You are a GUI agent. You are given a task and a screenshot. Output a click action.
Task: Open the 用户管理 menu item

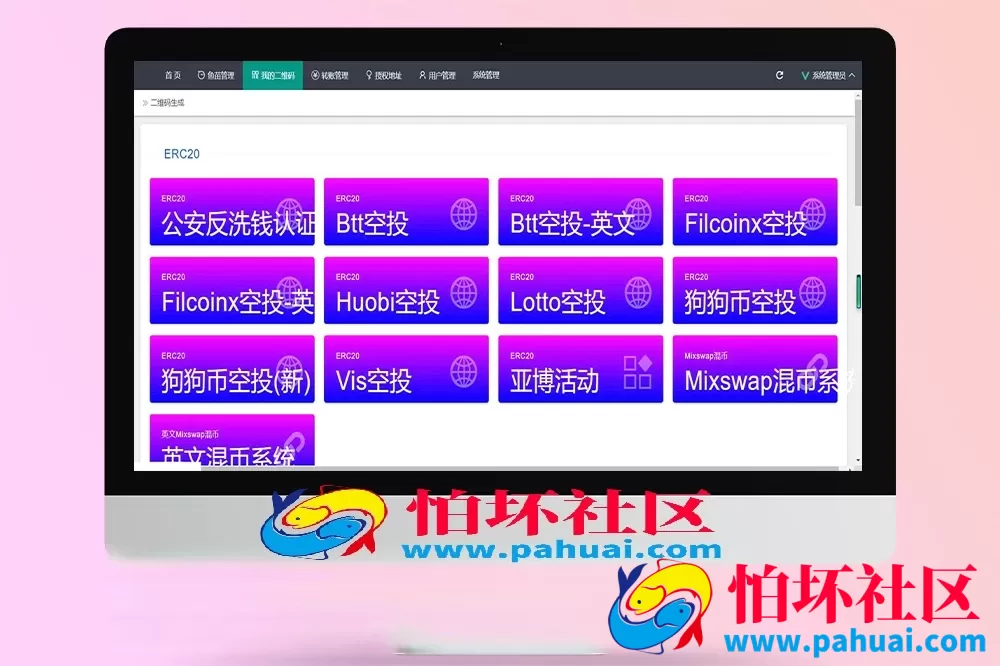pos(437,75)
